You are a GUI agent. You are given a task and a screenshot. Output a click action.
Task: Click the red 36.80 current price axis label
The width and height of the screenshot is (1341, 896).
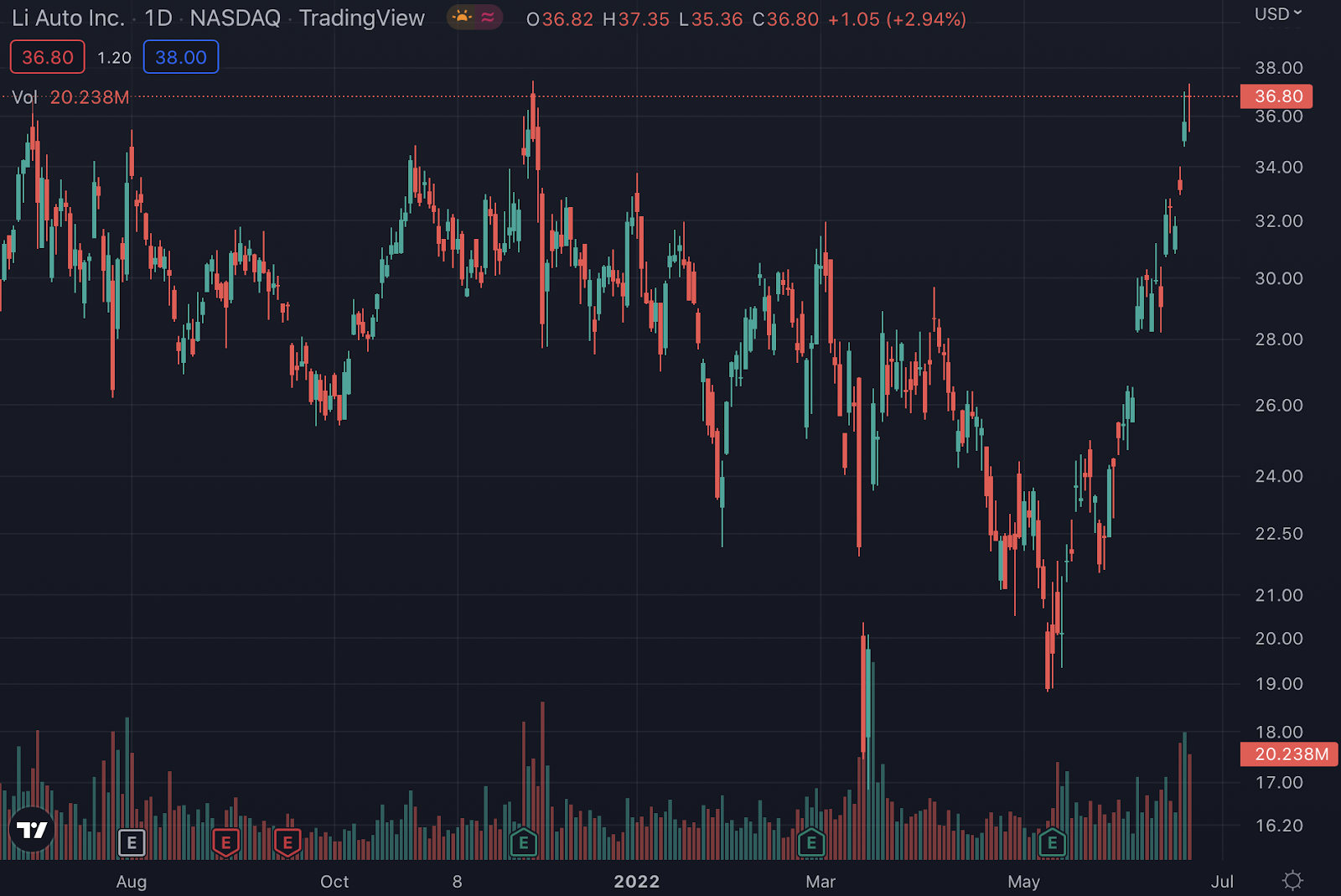click(x=1276, y=96)
